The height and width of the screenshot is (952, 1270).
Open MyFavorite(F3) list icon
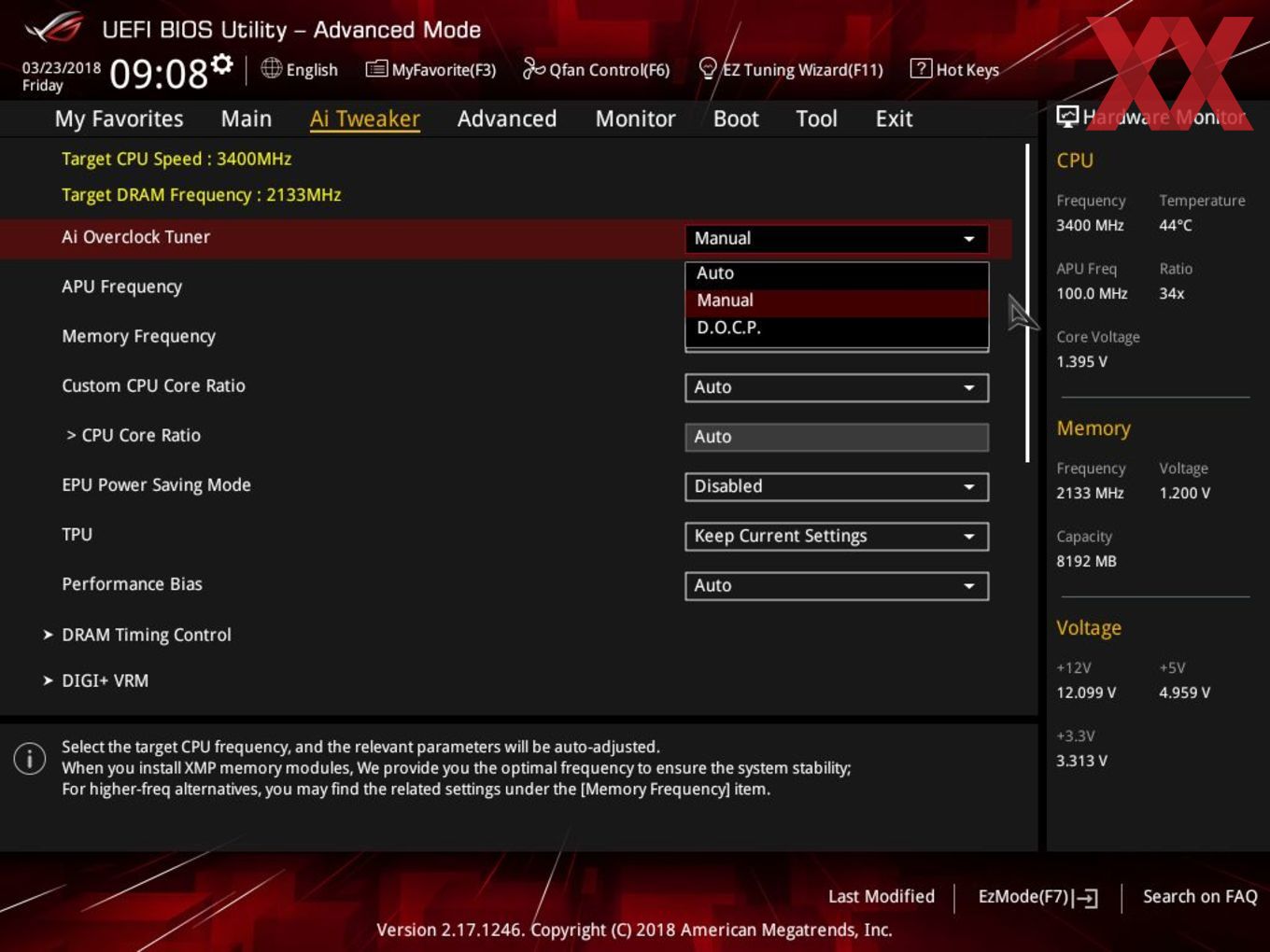coord(376,68)
